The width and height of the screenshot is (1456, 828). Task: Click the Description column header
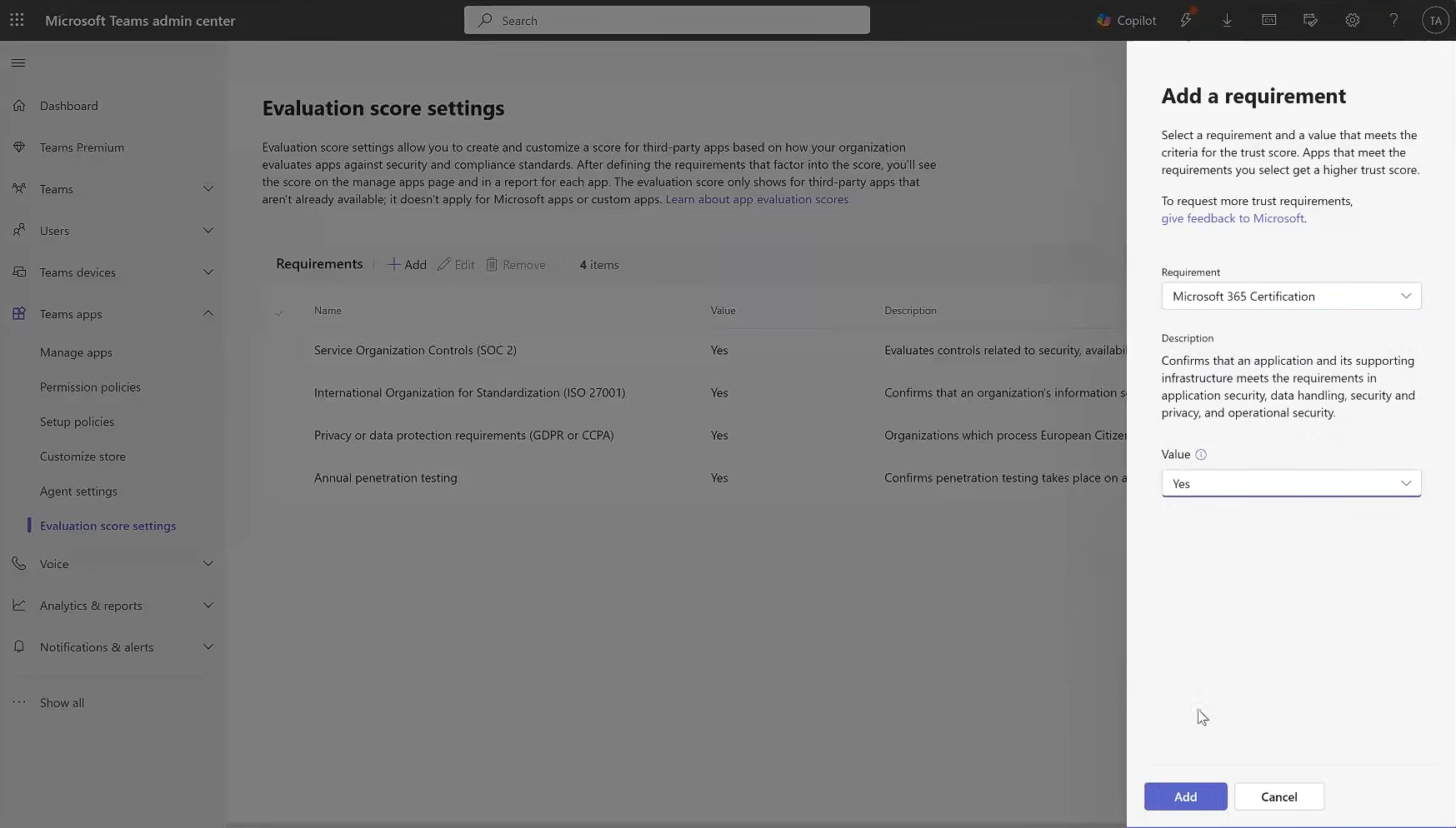point(910,310)
